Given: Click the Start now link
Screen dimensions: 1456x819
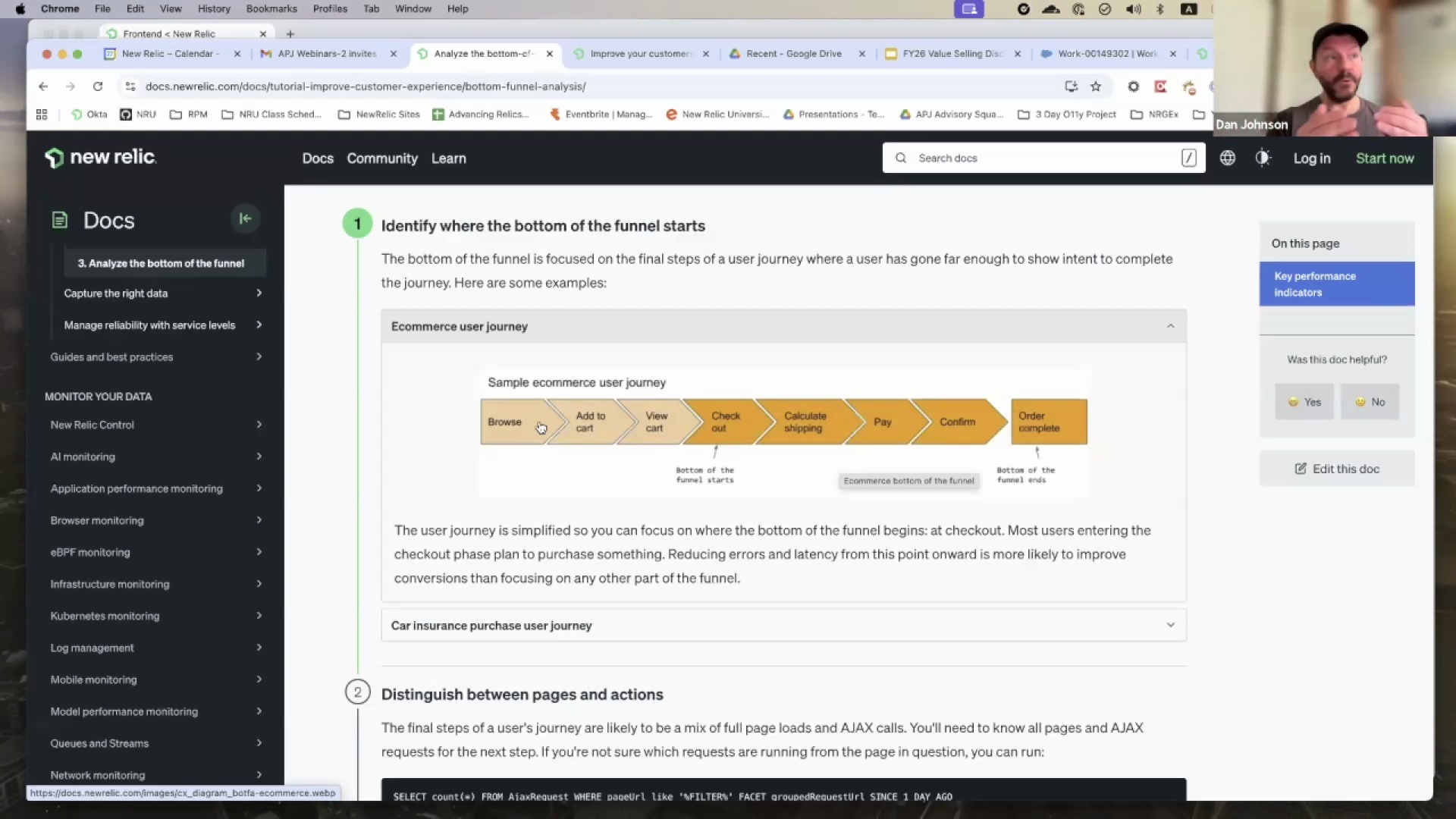Looking at the screenshot, I should pyautogui.click(x=1385, y=158).
